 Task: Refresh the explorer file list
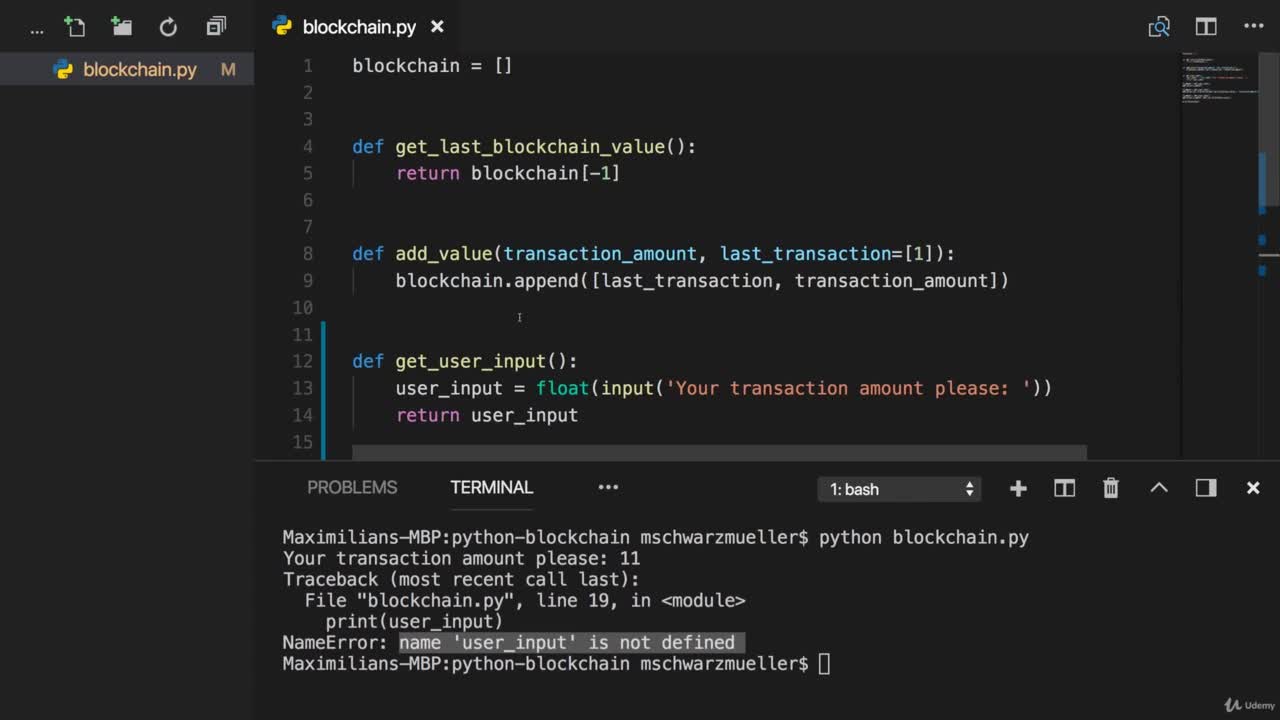click(168, 27)
